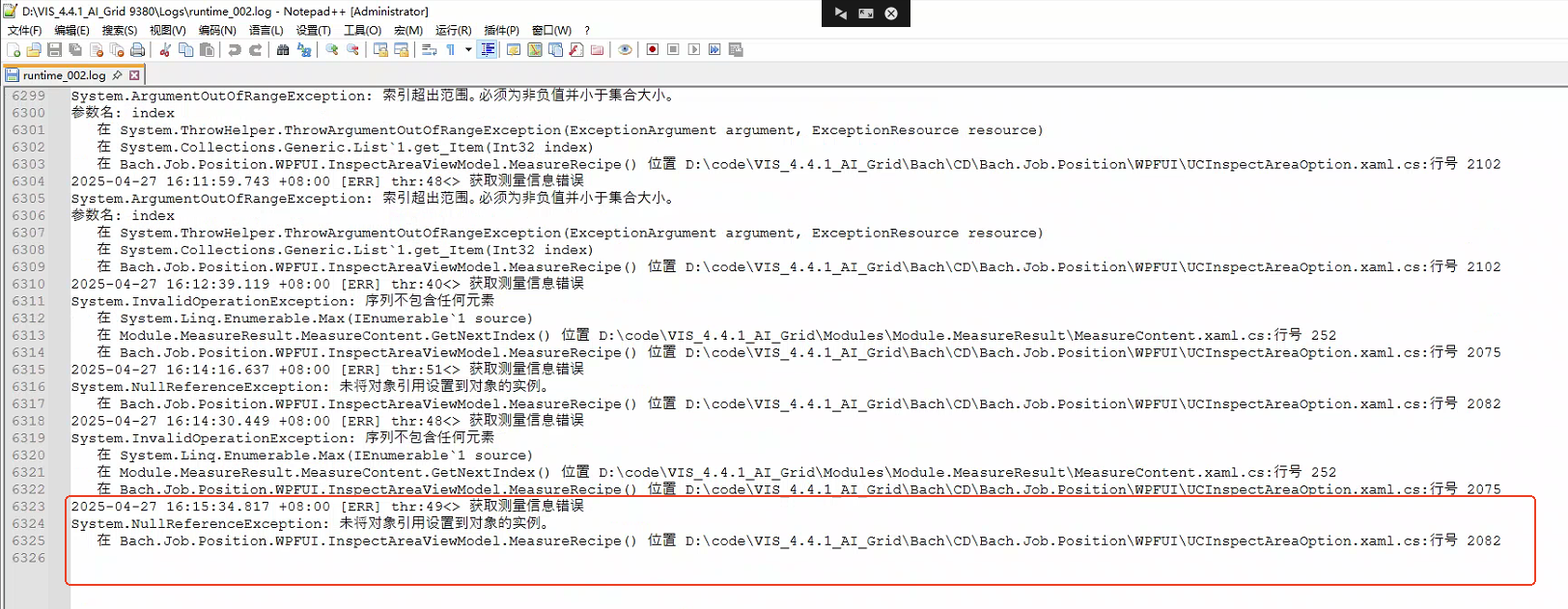Open the 窗口(W) menu
1568x609 pixels.
551,30
